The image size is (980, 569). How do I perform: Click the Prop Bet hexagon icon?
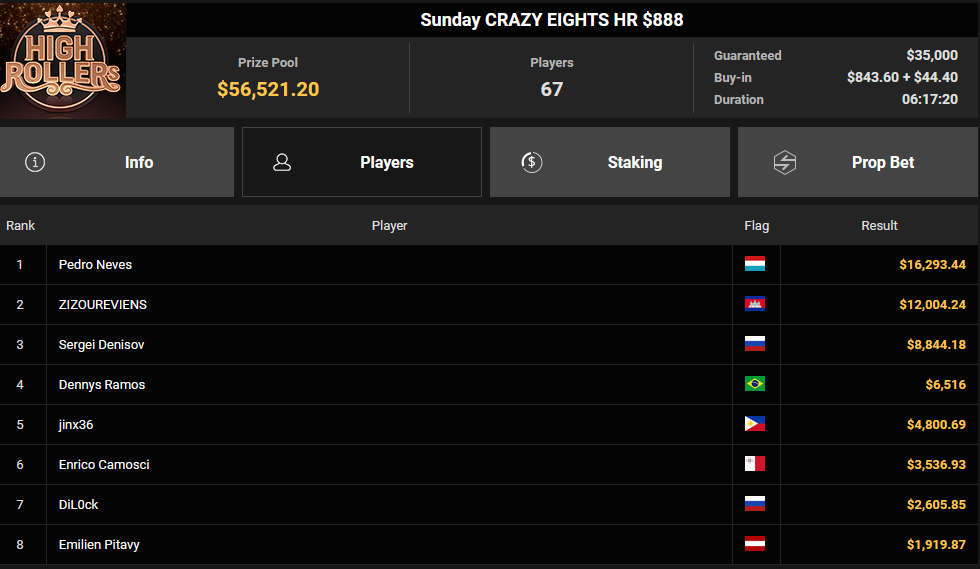coord(785,162)
